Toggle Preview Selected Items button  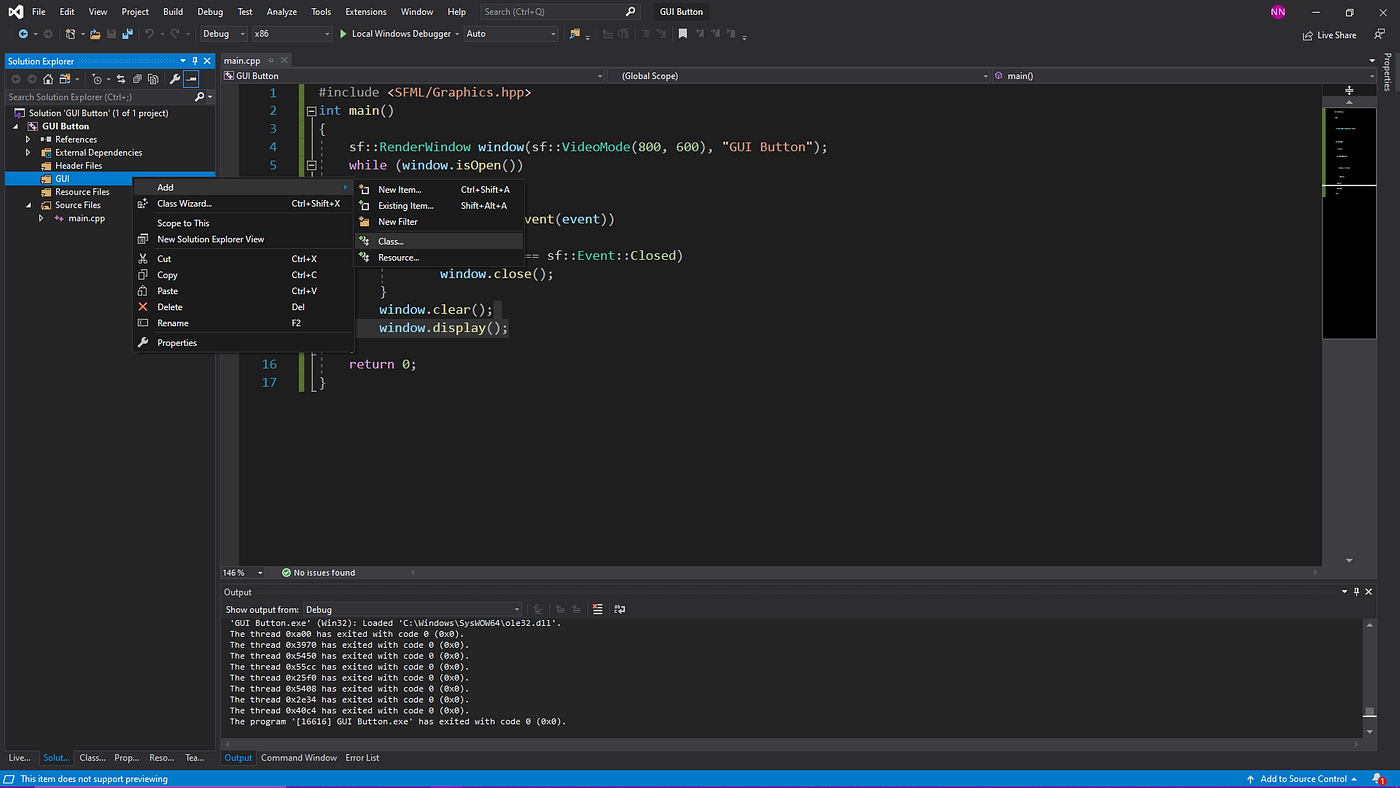(x=191, y=79)
